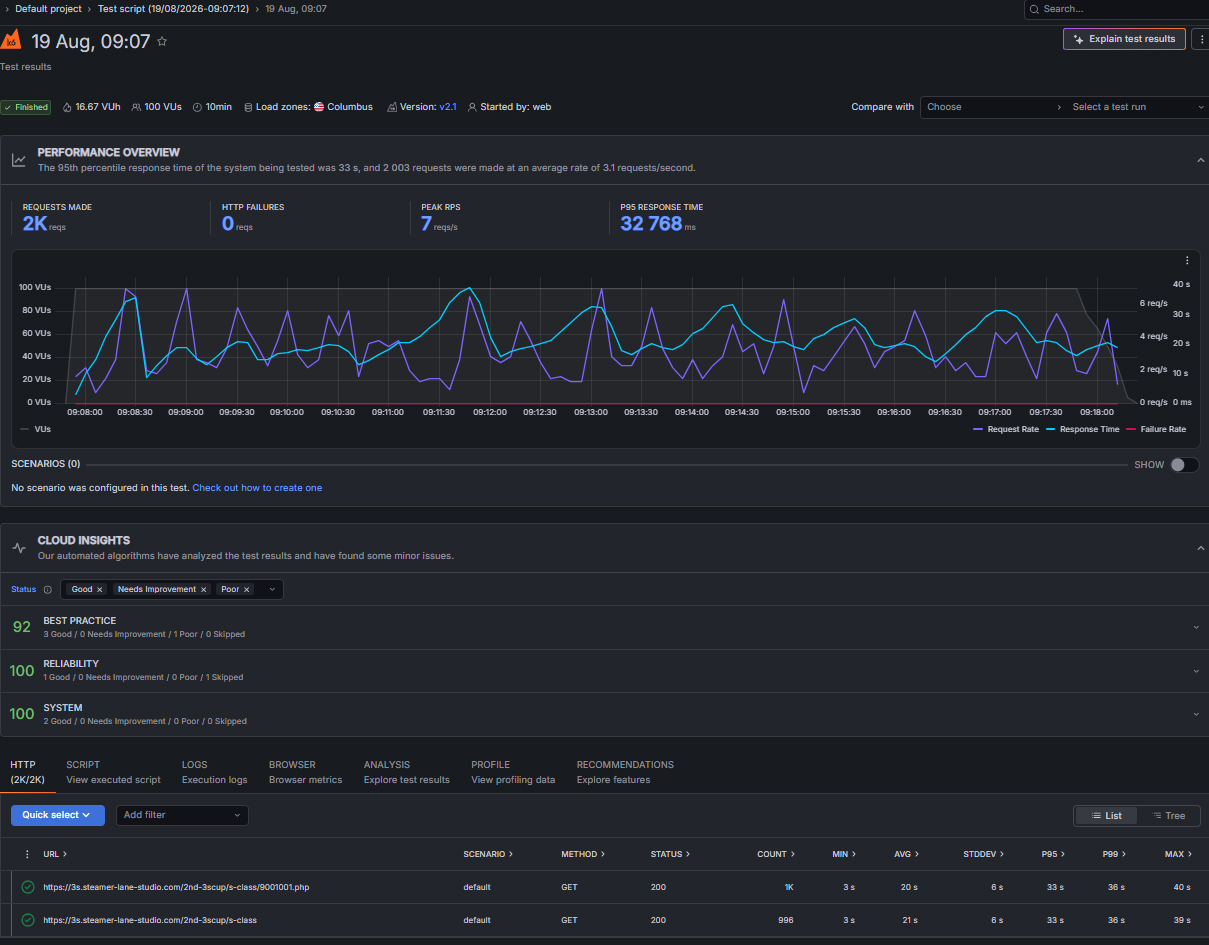Click the search input field

point(1118,9)
